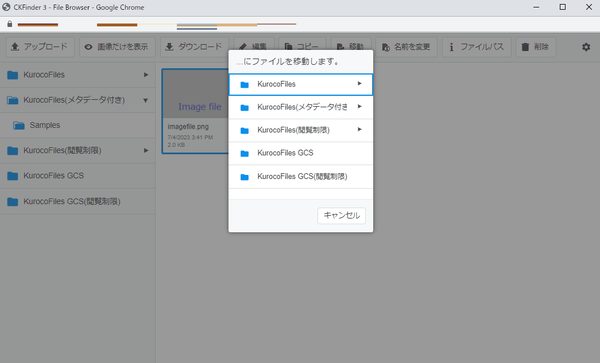Click the 名前を変更 button label
Viewport: 600px width, 363px height.
[412, 47]
